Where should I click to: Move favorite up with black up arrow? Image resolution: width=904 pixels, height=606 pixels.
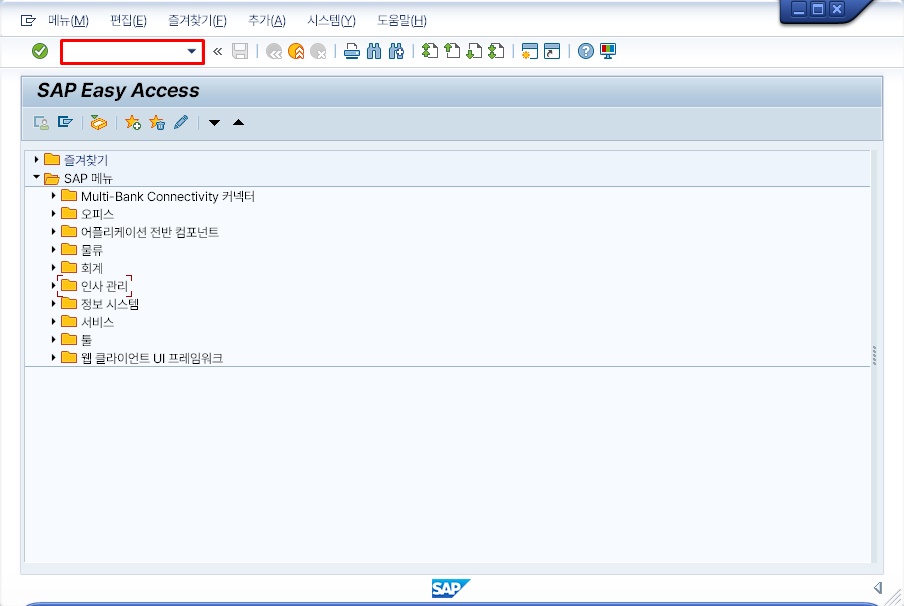click(x=239, y=122)
